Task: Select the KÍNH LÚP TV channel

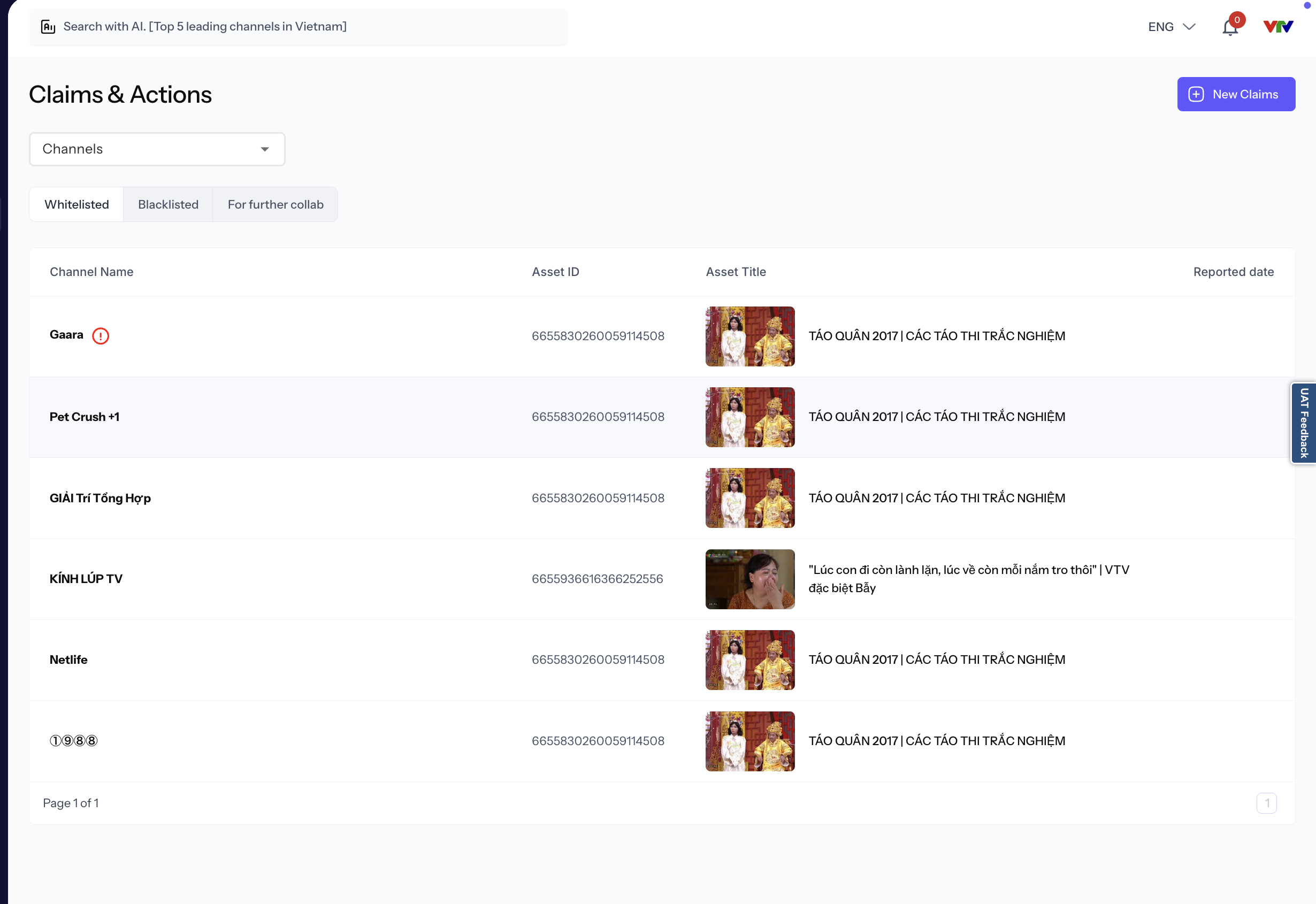Action: coord(86,579)
